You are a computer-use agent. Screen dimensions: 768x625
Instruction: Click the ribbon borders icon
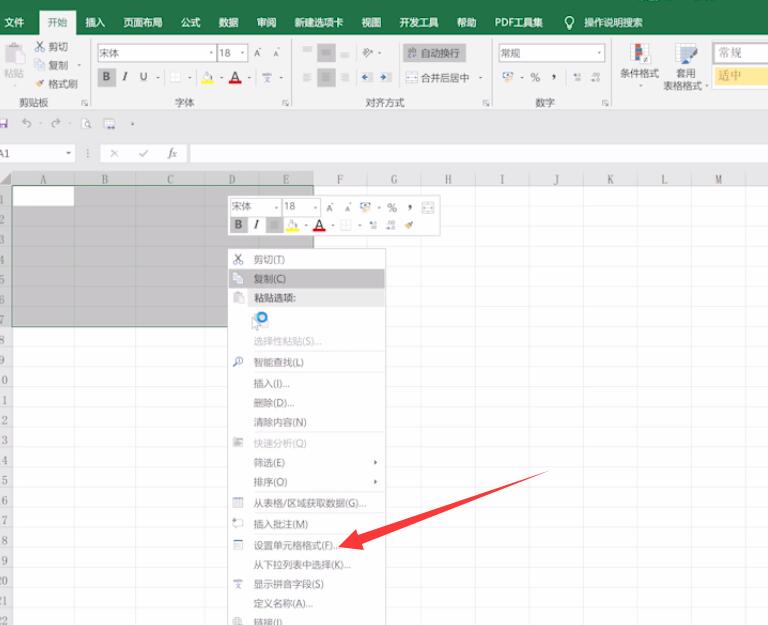click(175, 77)
